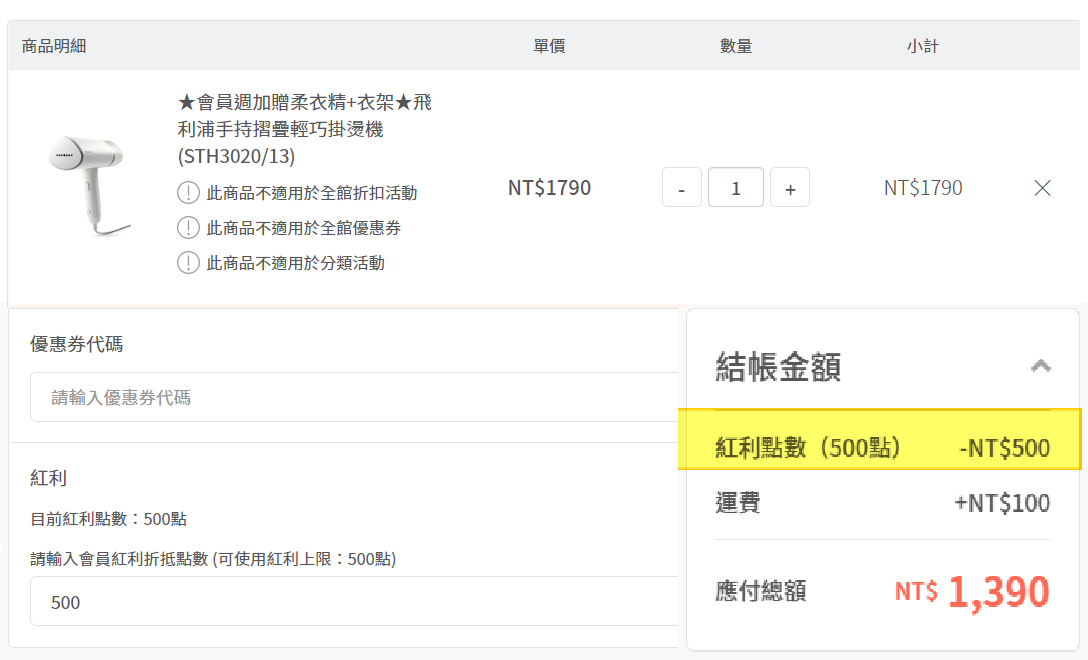Increase item quantity with the plus button
This screenshot has height=660, width=1088.
[x=790, y=188]
